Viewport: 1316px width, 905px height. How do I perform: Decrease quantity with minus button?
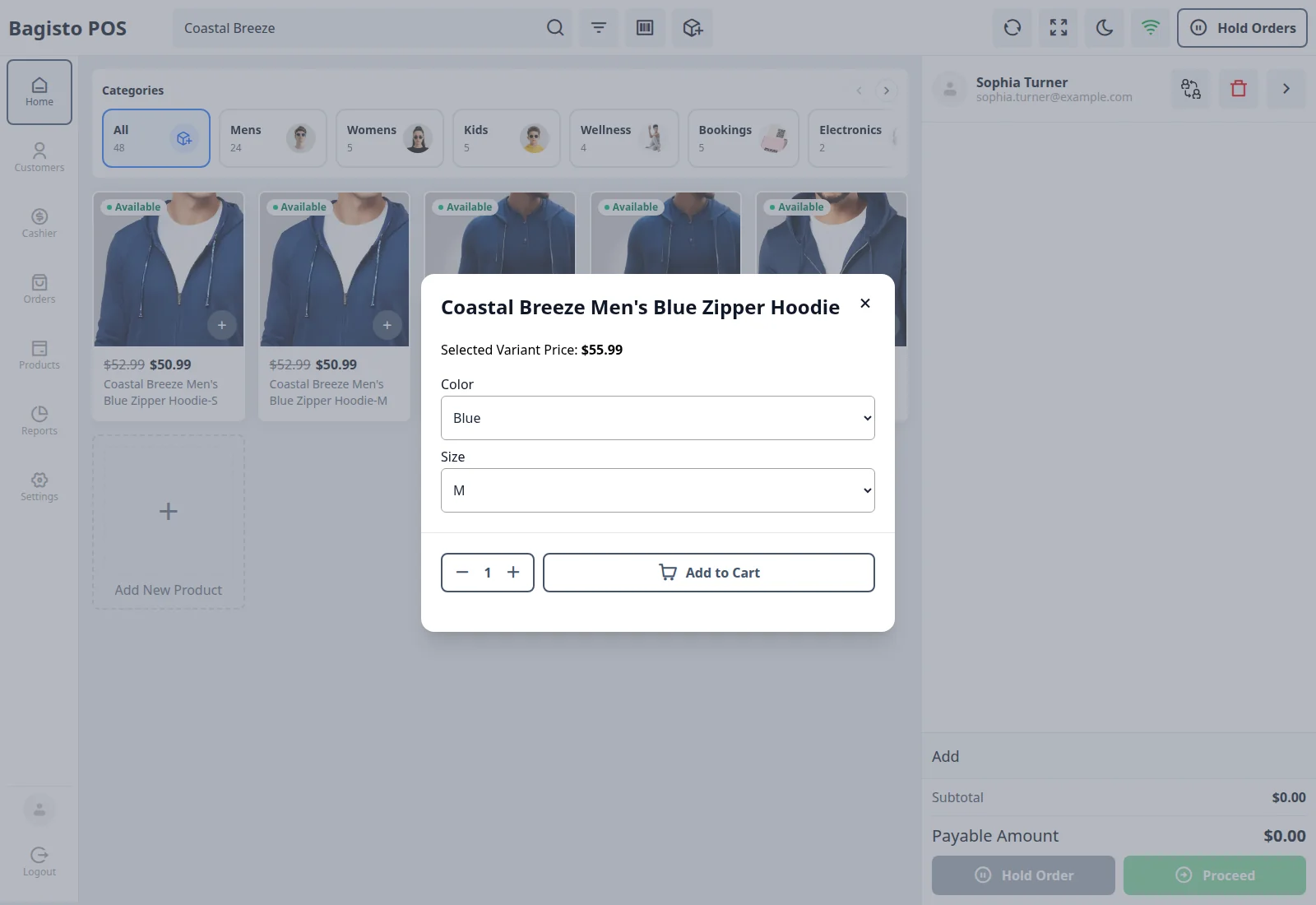462,573
